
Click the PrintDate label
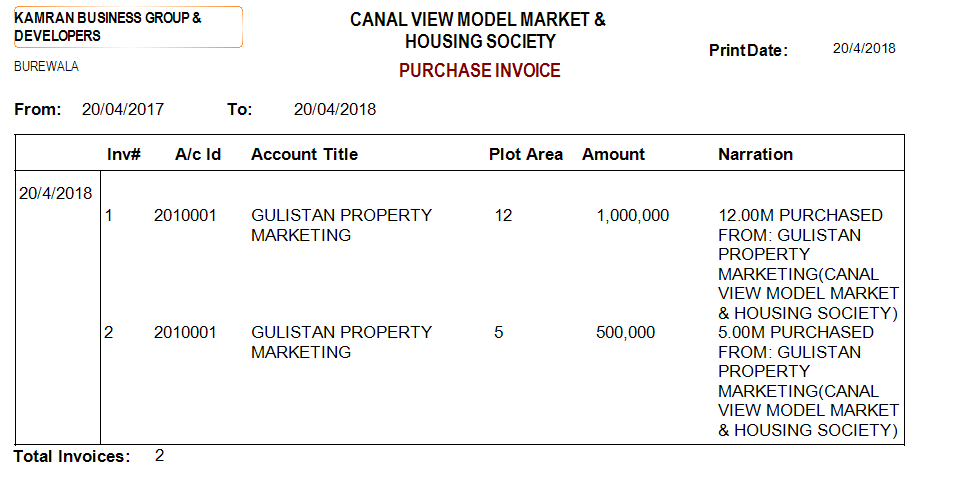[x=748, y=50]
